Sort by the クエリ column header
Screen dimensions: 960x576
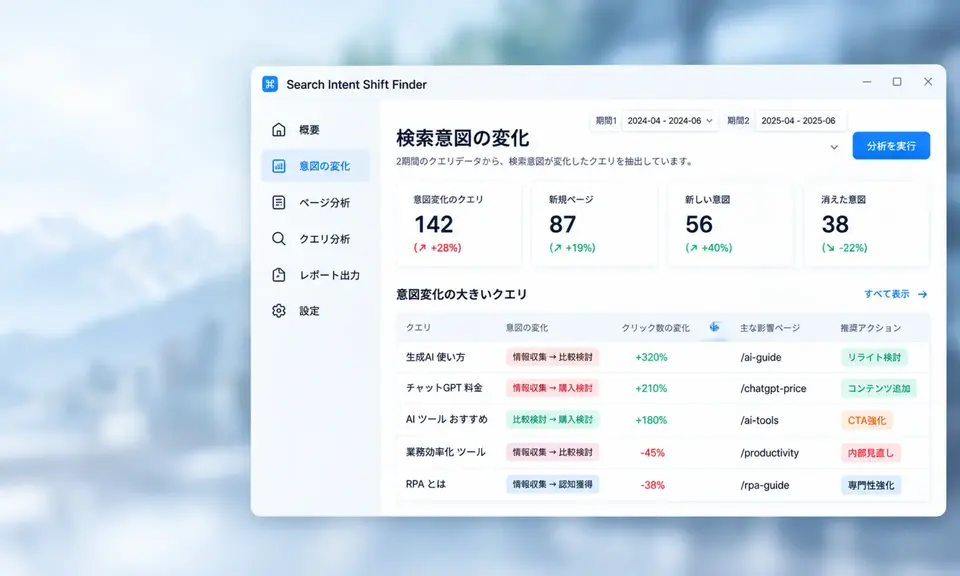tap(418, 328)
